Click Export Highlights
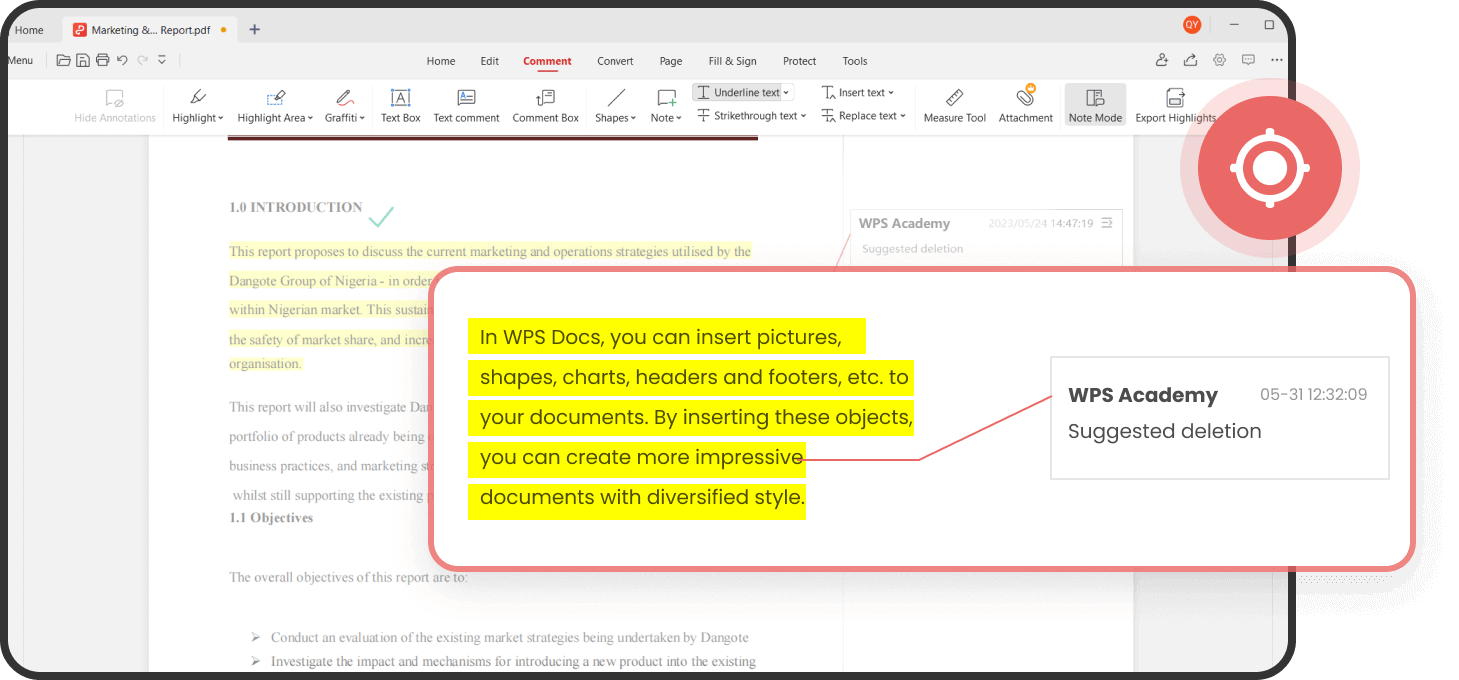The height and width of the screenshot is (680, 1459). click(1176, 105)
